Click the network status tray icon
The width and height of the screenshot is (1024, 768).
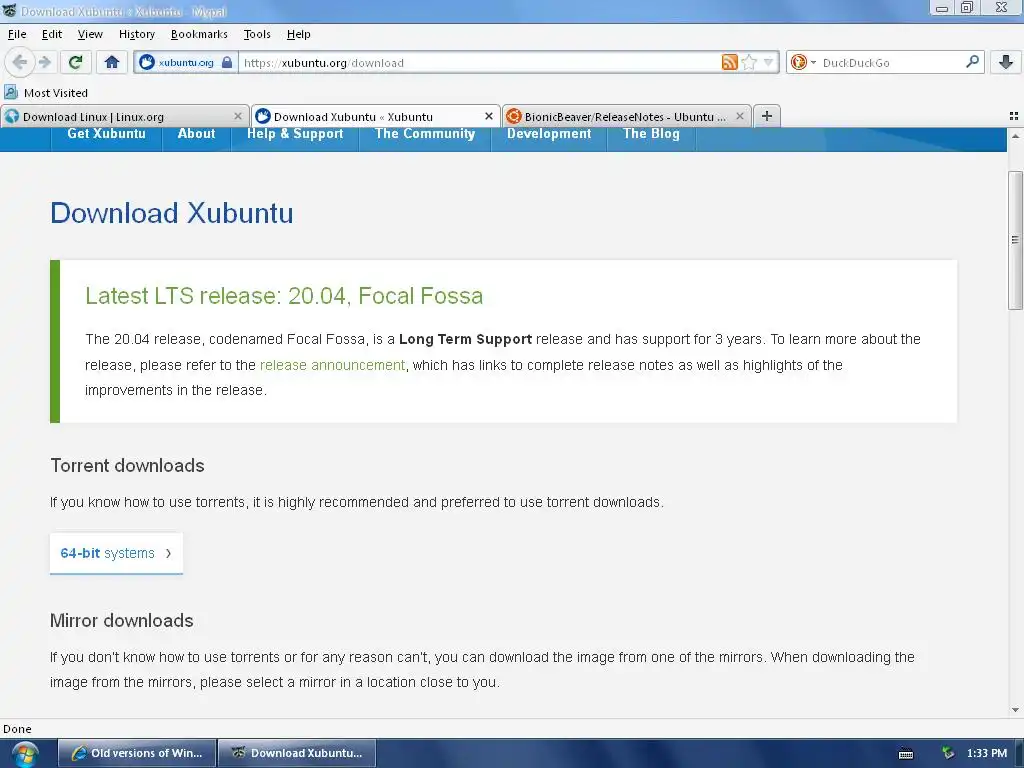point(948,753)
